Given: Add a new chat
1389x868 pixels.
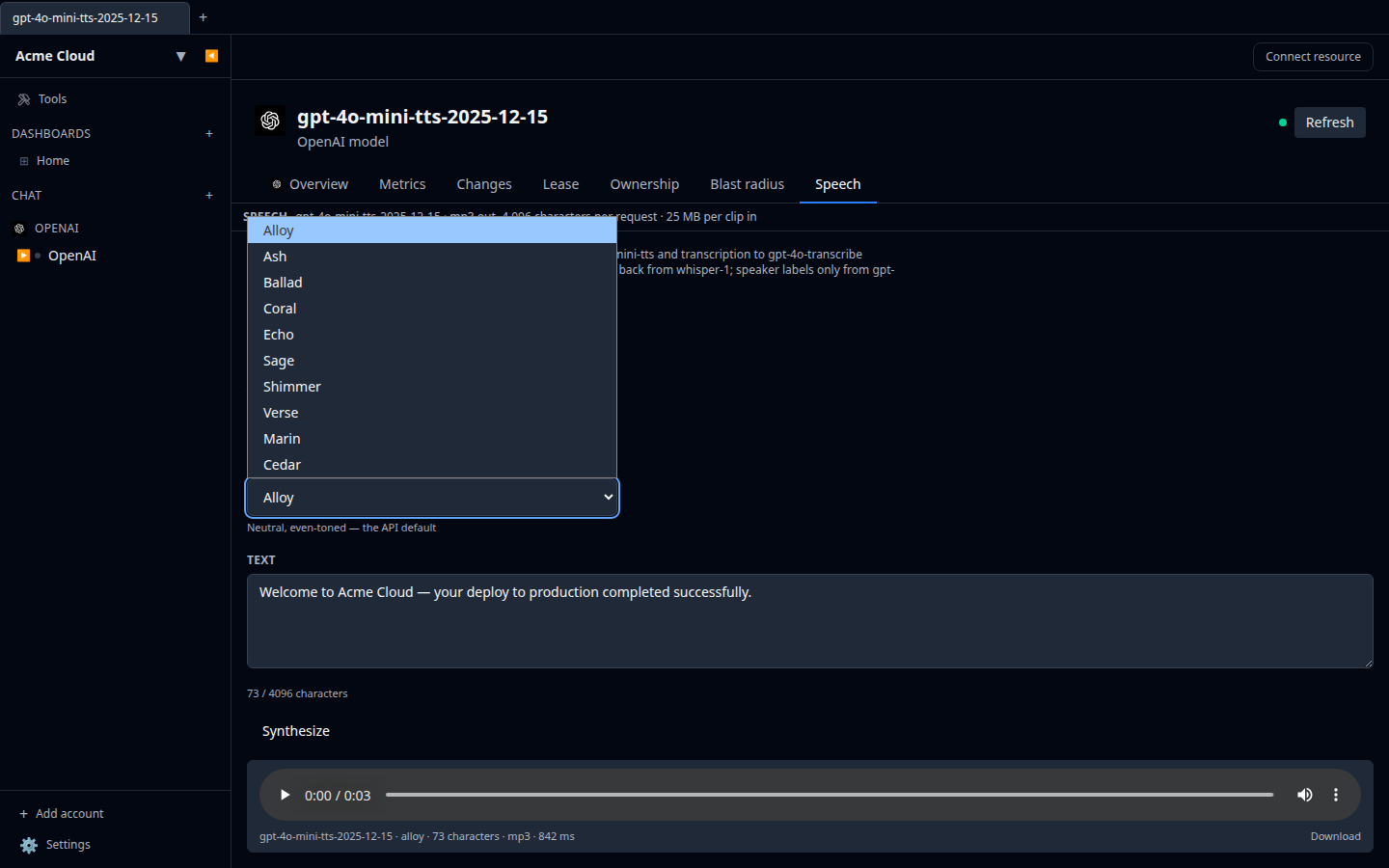Looking at the screenshot, I should click(x=209, y=196).
